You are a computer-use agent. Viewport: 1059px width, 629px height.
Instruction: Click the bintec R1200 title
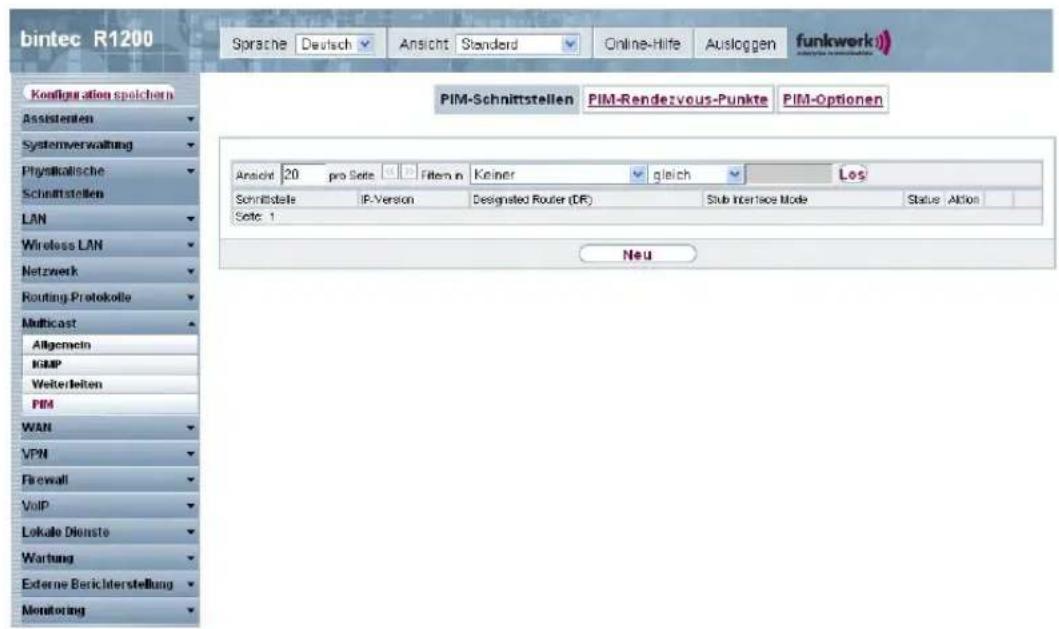click(86, 39)
